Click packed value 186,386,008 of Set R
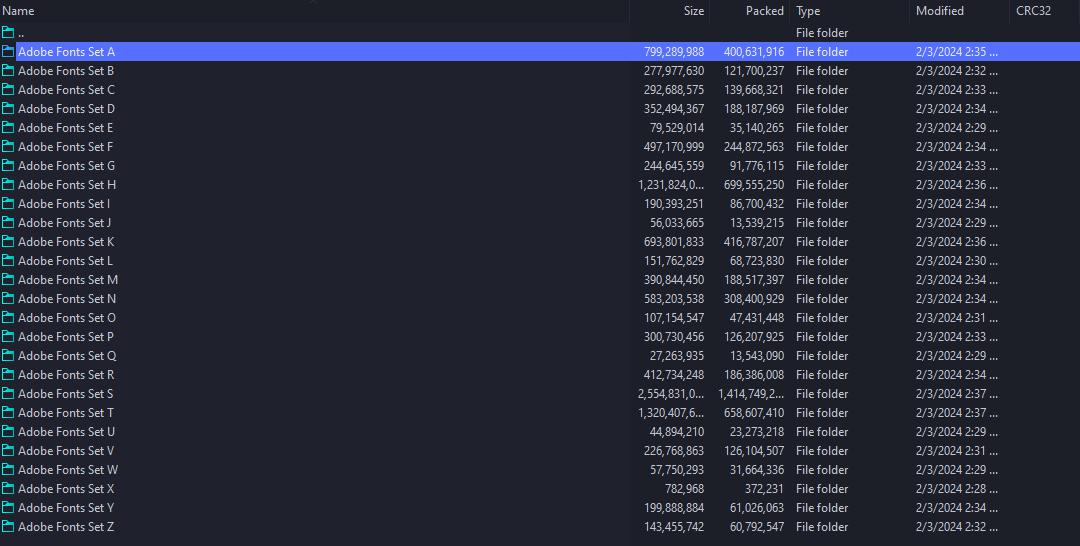Image resolution: width=1080 pixels, height=546 pixels. [x=754, y=375]
